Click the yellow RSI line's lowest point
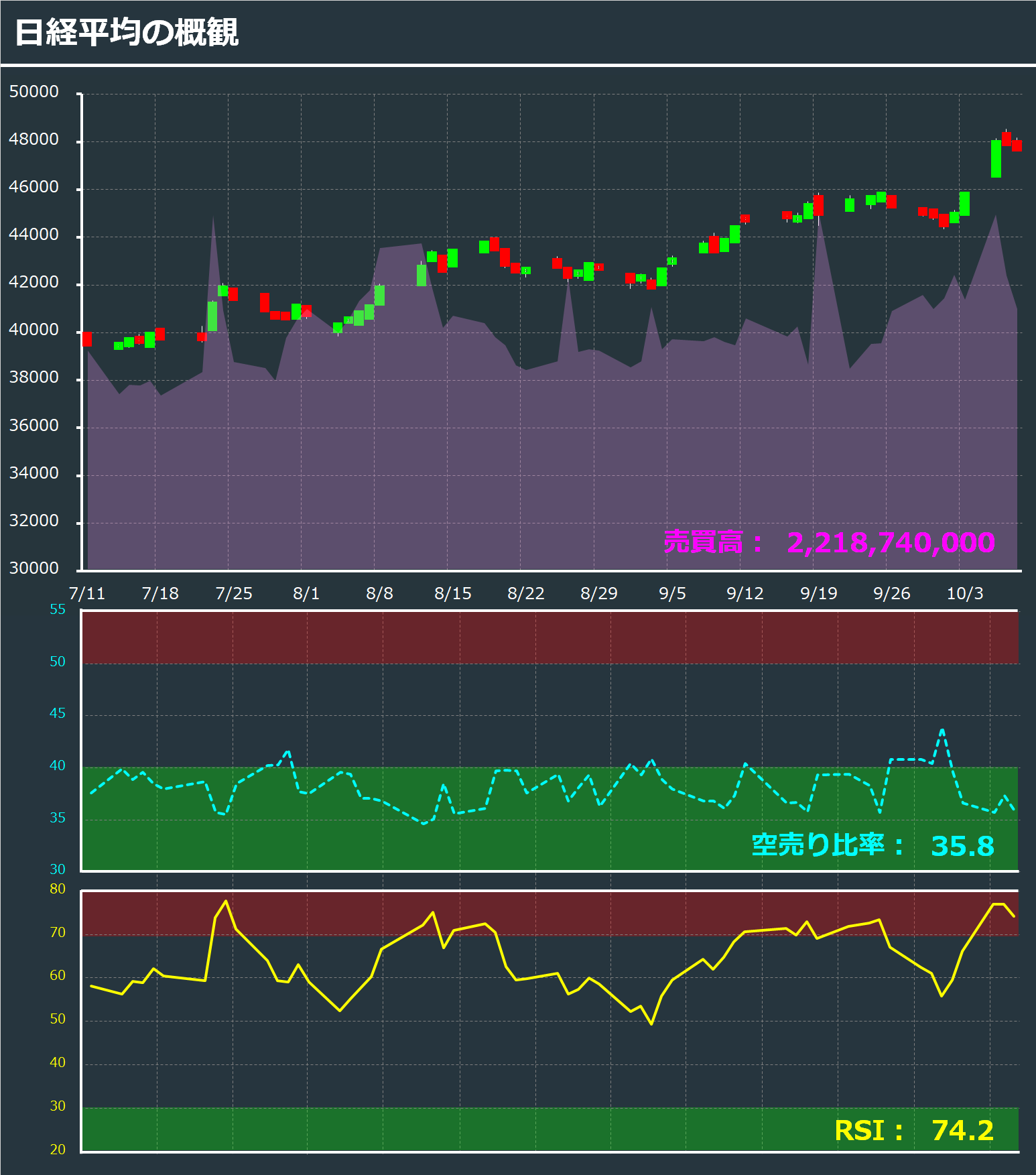 tap(651, 1024)
